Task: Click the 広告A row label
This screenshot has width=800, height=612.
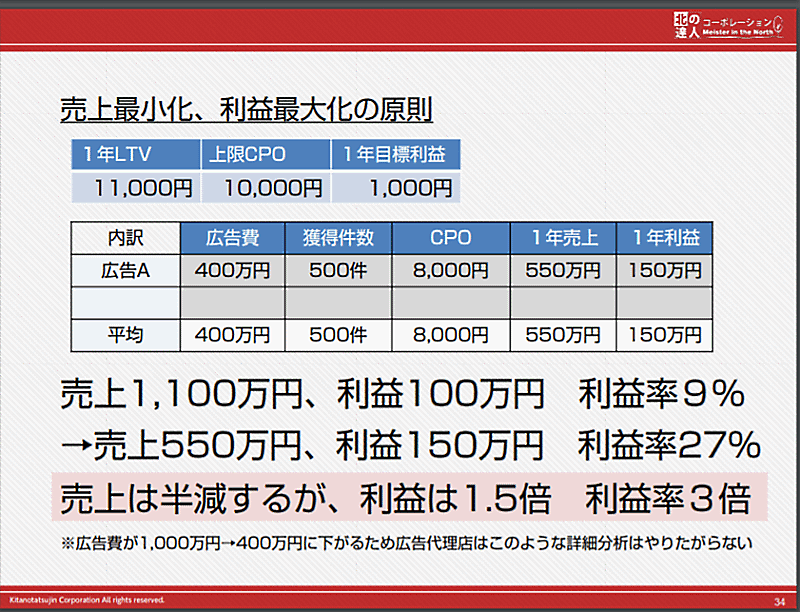Action: pos(125,270)
